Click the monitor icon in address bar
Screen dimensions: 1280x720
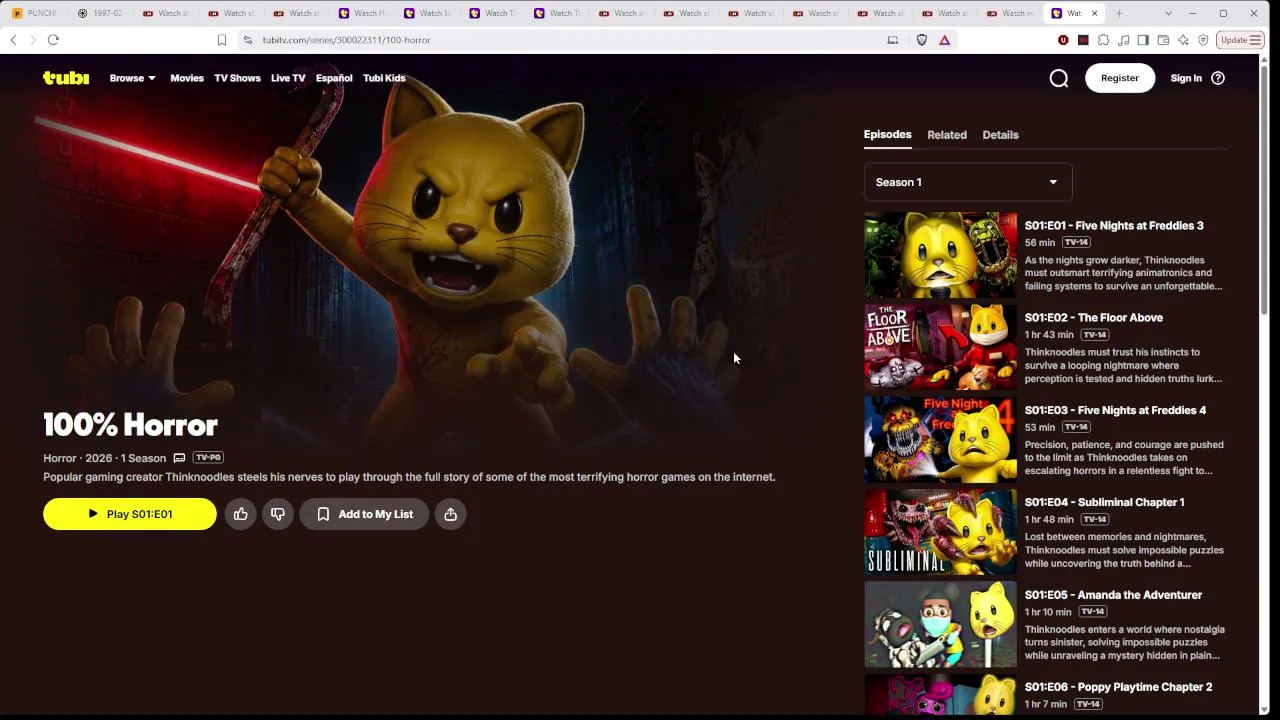[x=893, y=40]
